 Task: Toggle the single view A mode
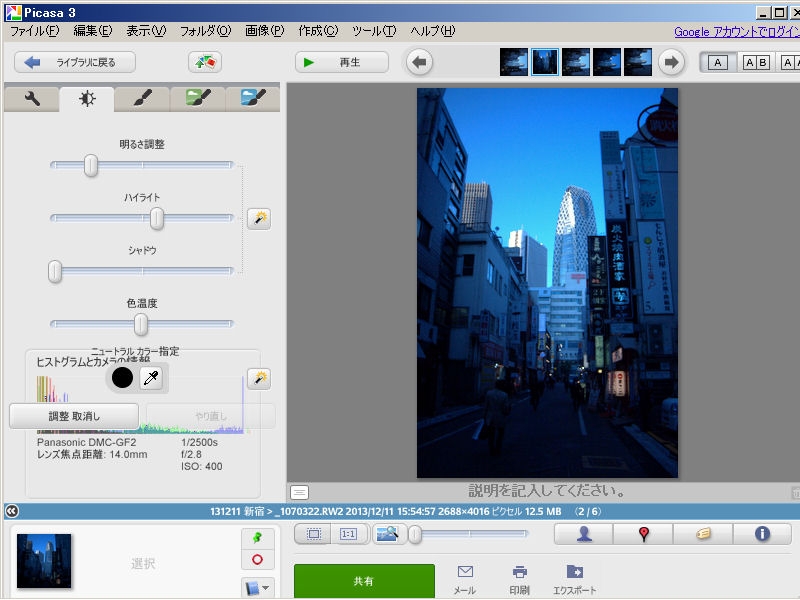(717, 63)
